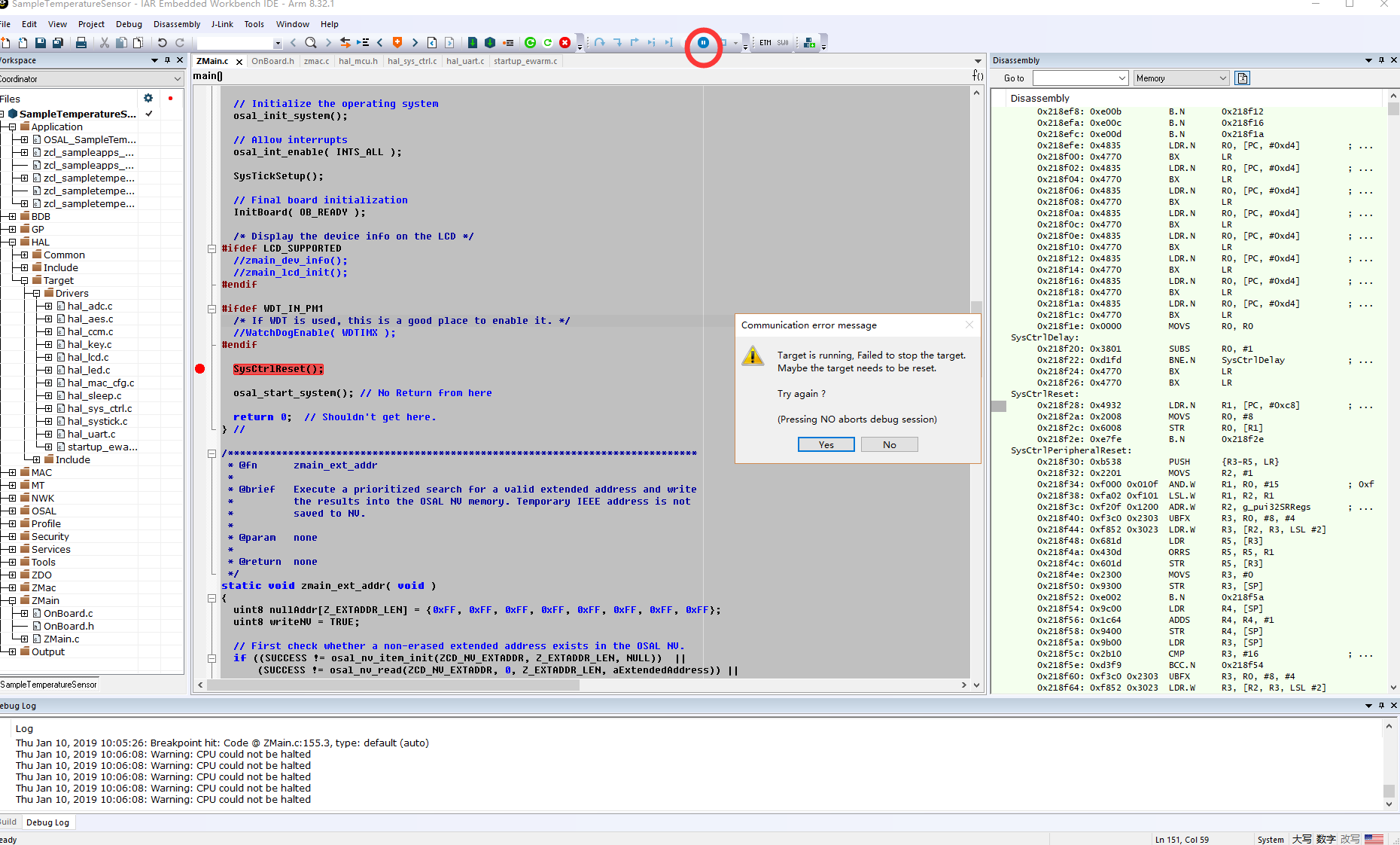Open the editor tab list dropdown arrow
Screen dimensions: 1400x845
point(978,61)
